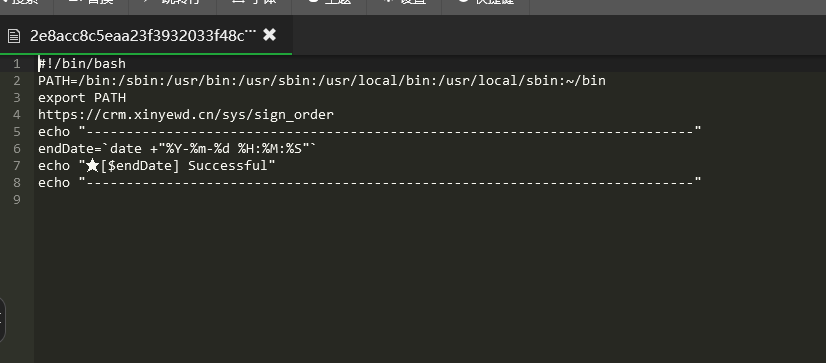Close the 2e8acc8c5eaa23f3932033f48c file tab
826x363 pixels.
point(269,35)
